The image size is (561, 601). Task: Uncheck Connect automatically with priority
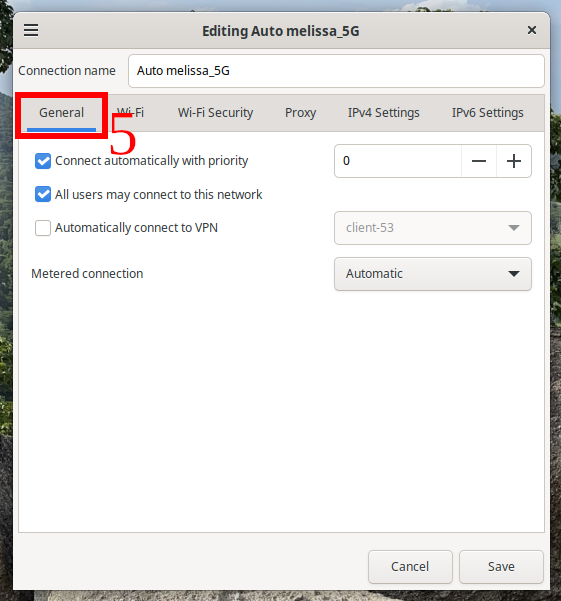[43, 161]
